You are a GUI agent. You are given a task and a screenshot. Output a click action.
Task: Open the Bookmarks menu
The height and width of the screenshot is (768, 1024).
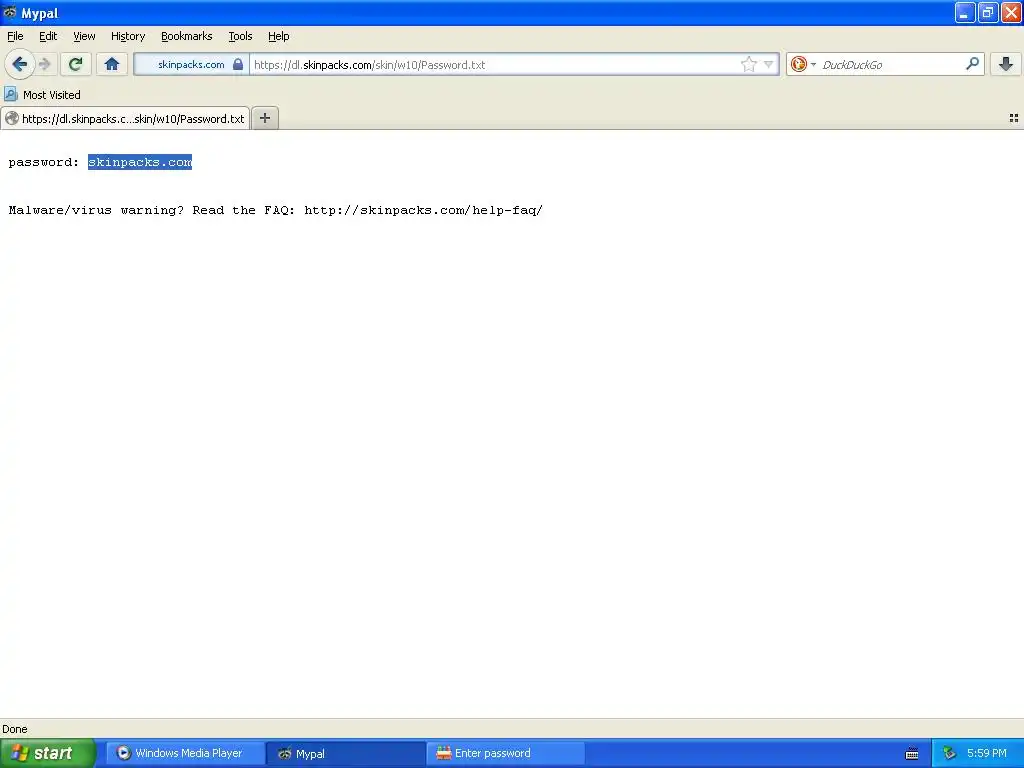pyautogui.click(x=187, y=36)
